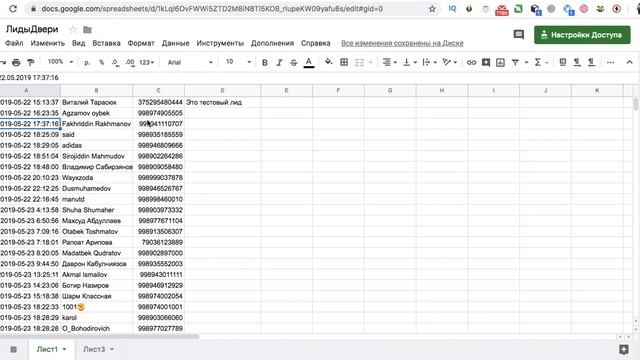Click cell 'Это тестовый лид'
Viewport: 640px width, 360px height.
click(x=222, y=102)
